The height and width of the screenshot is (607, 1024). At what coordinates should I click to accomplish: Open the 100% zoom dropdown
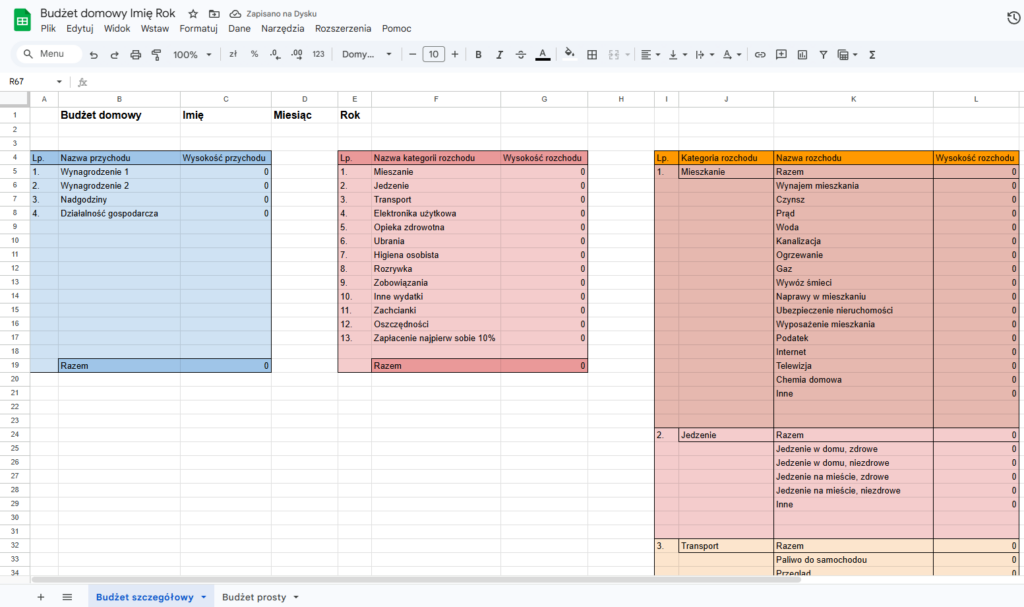pyautogui.click(x=192, y=55)
